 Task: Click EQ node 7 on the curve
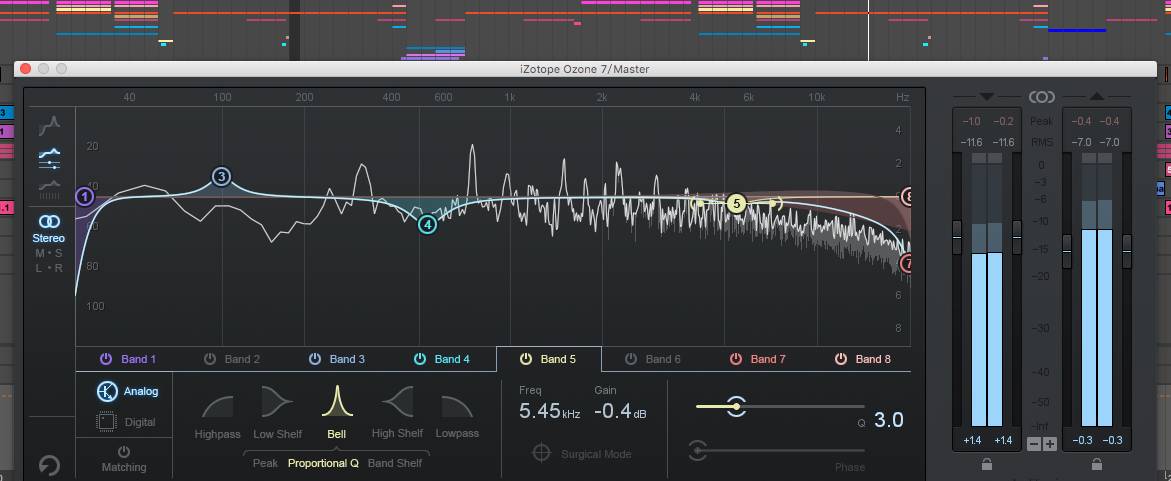[907, 264]
